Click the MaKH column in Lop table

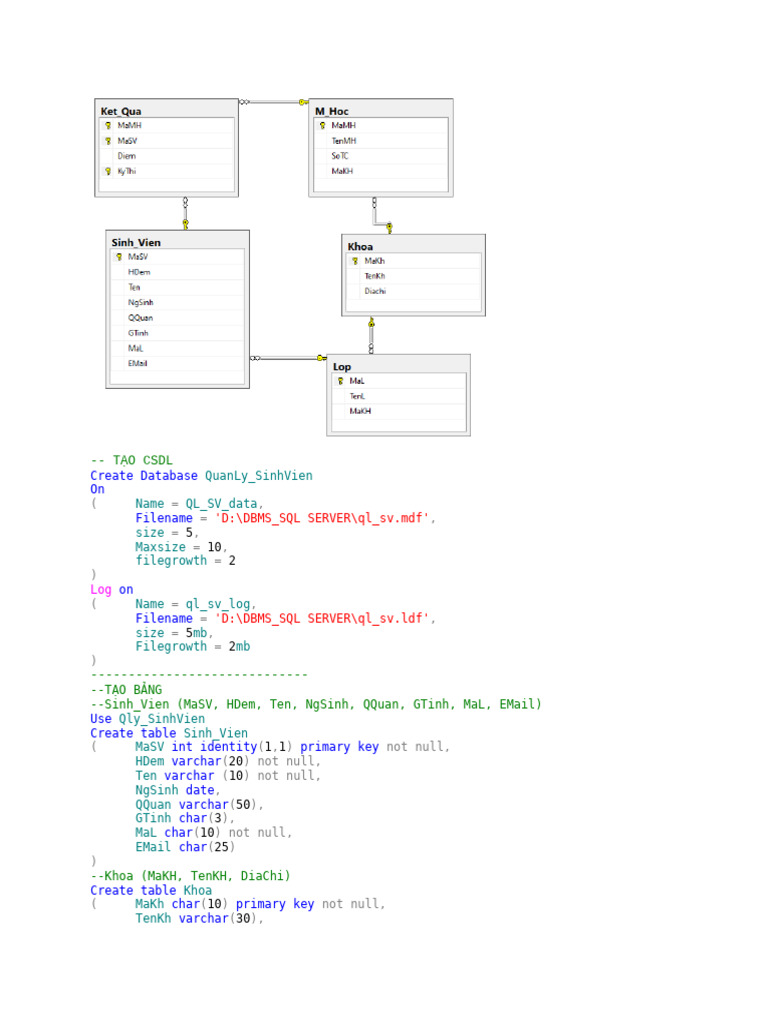point(360,411)
